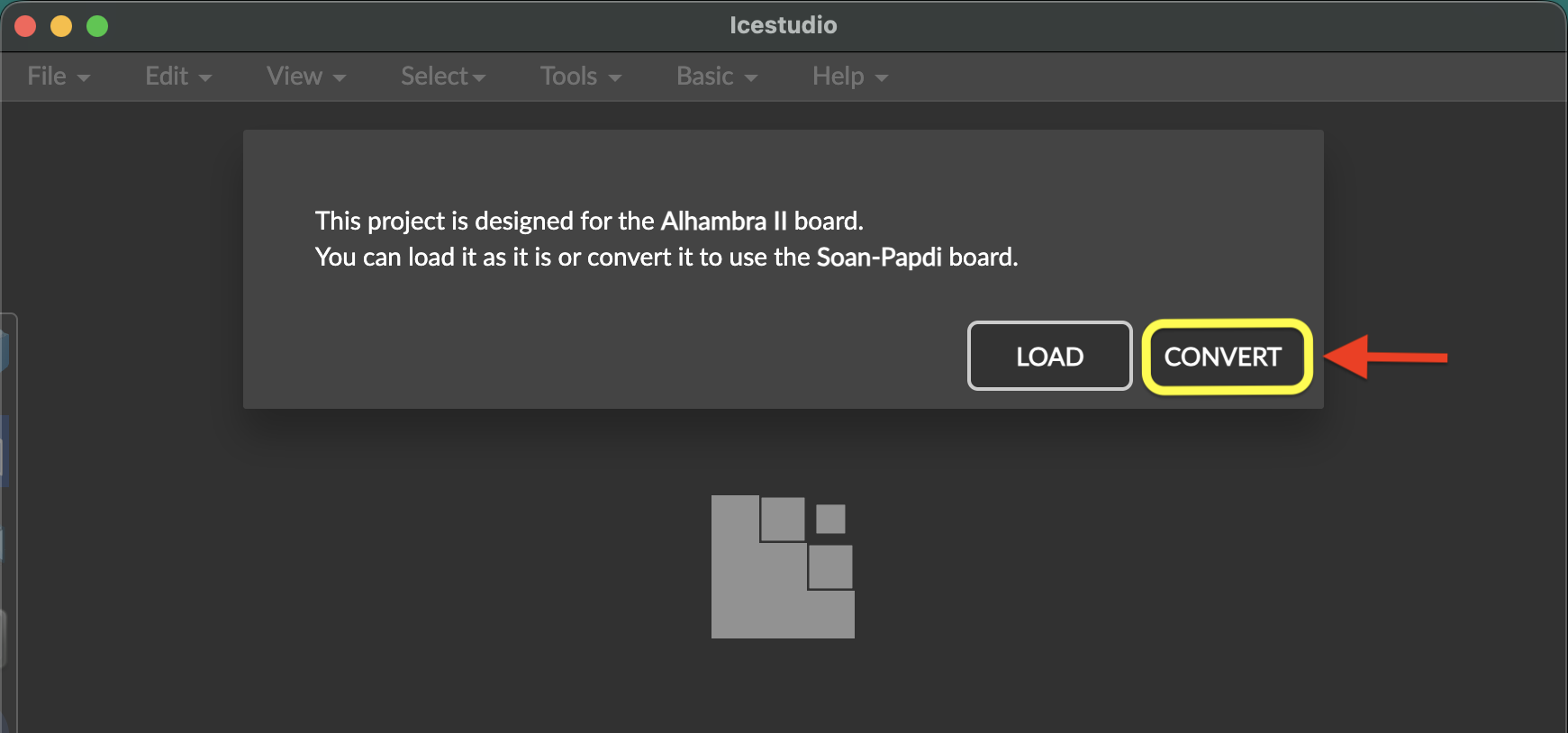
Task: Open the Tools menu
Action: pos(581,77)
